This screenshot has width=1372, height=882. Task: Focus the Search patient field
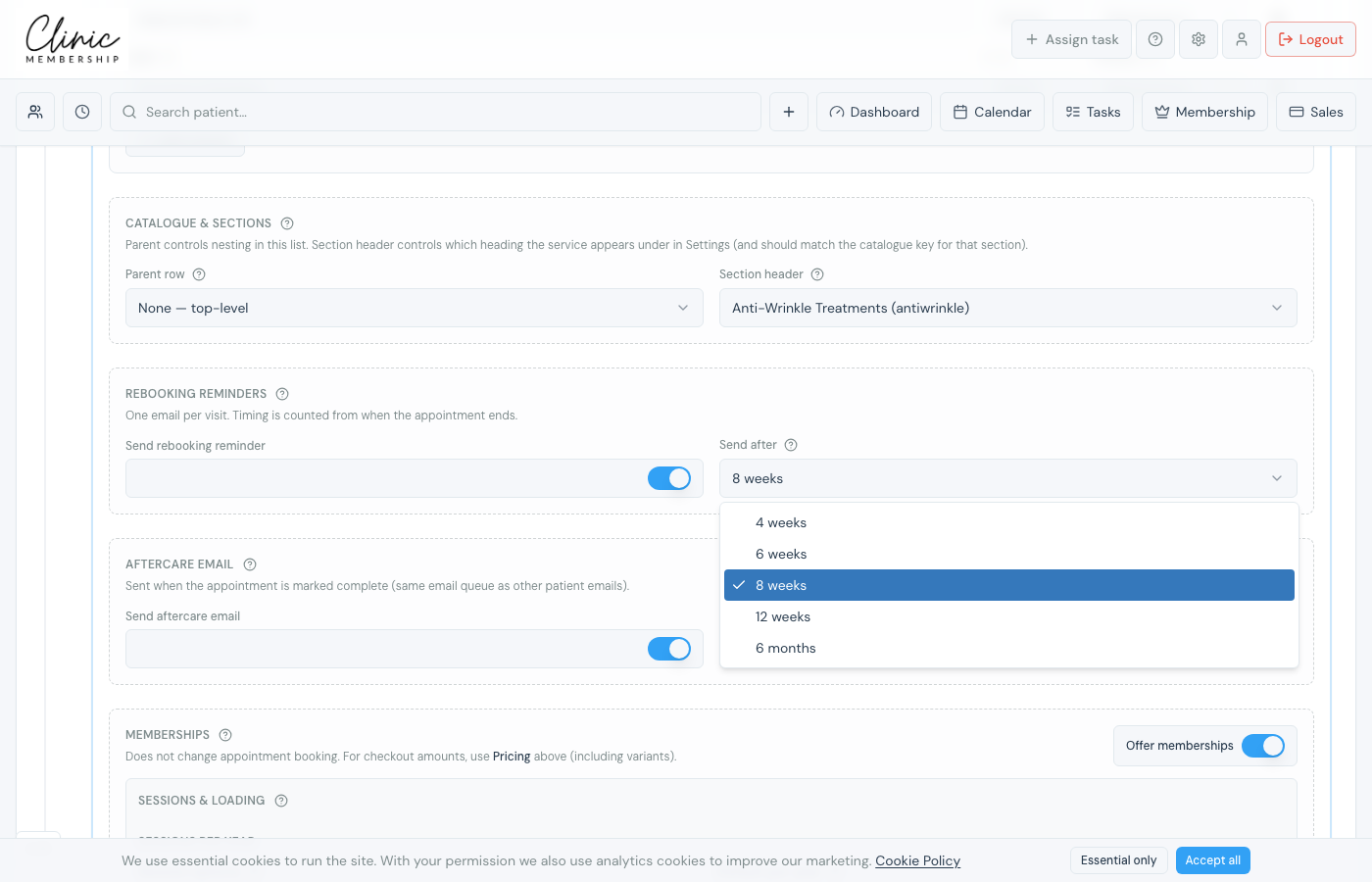pos(435,112)
